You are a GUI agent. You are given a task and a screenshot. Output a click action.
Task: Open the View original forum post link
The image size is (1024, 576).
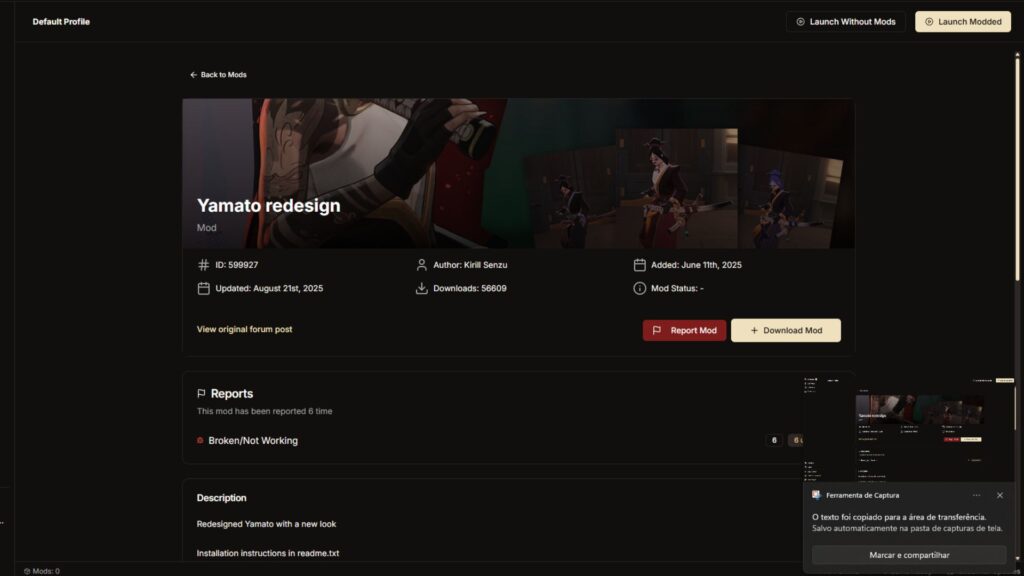point(243,328)
